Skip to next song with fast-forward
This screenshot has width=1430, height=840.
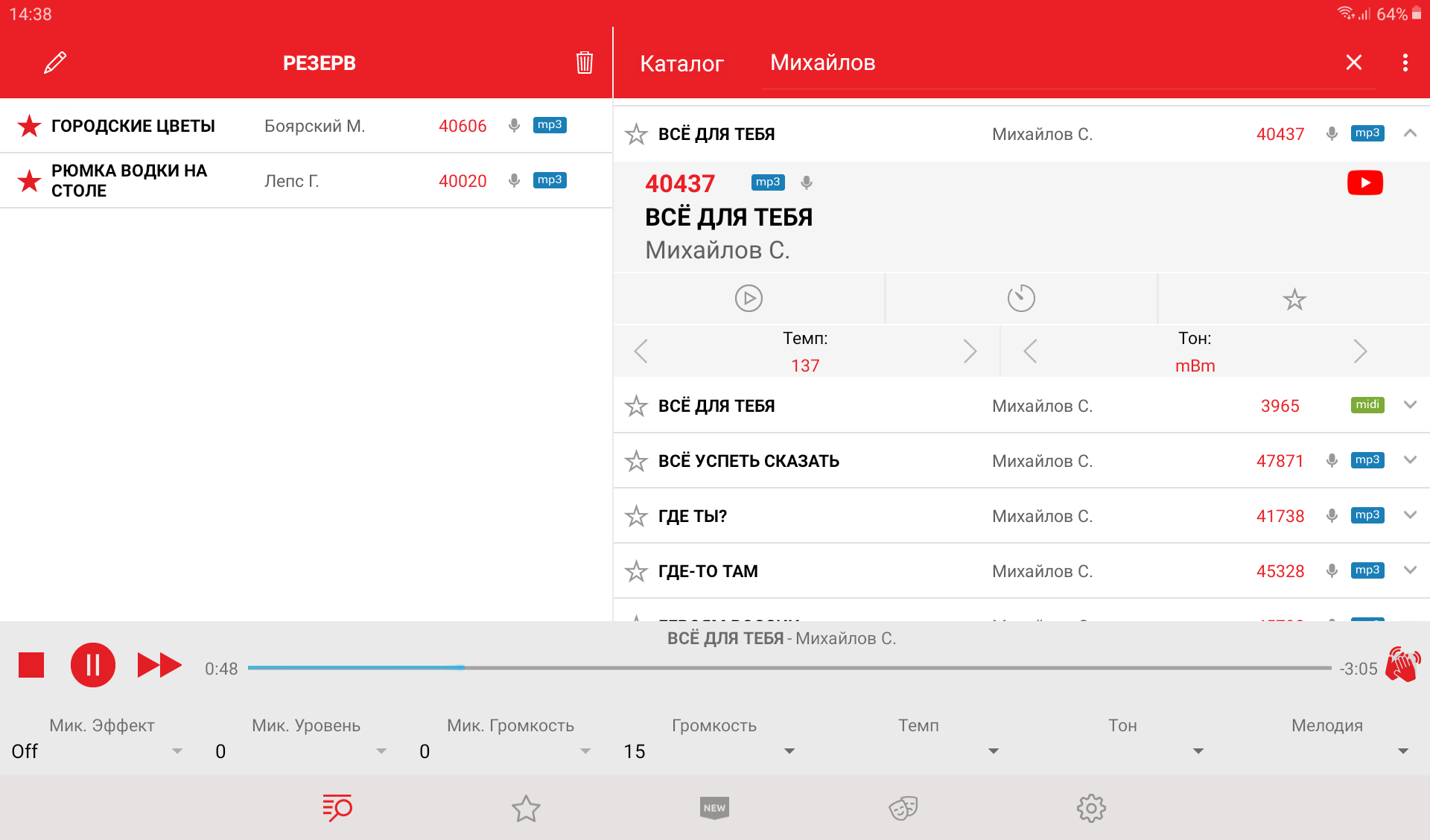tap(159, 665)
